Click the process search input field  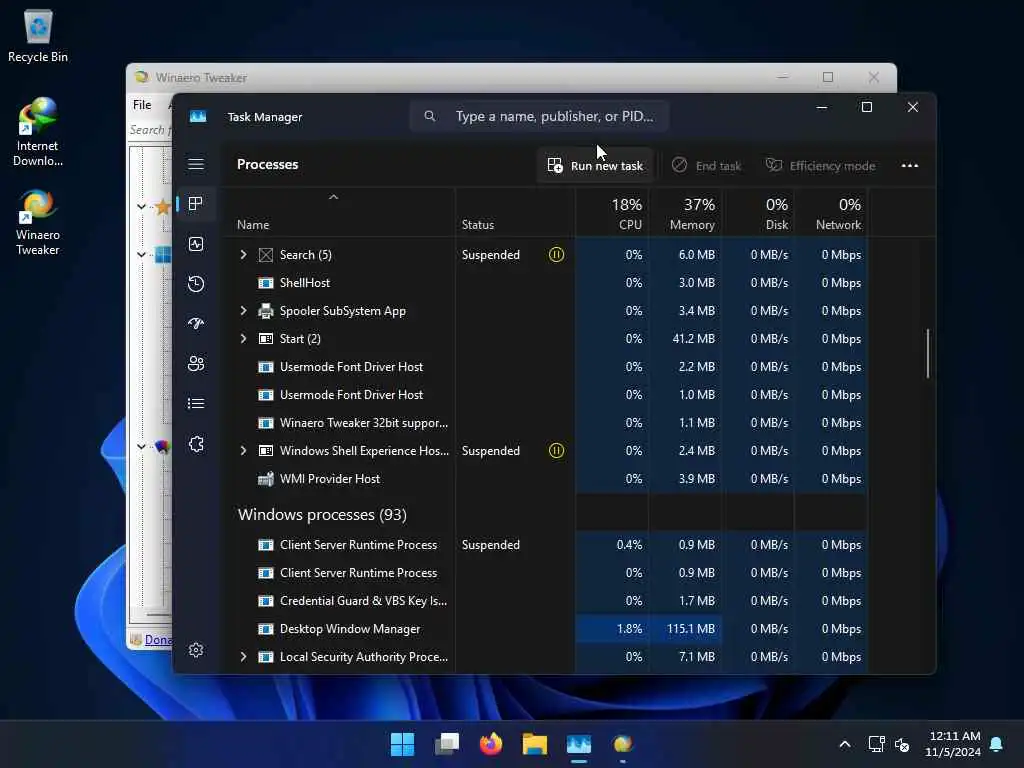[539, 116]
